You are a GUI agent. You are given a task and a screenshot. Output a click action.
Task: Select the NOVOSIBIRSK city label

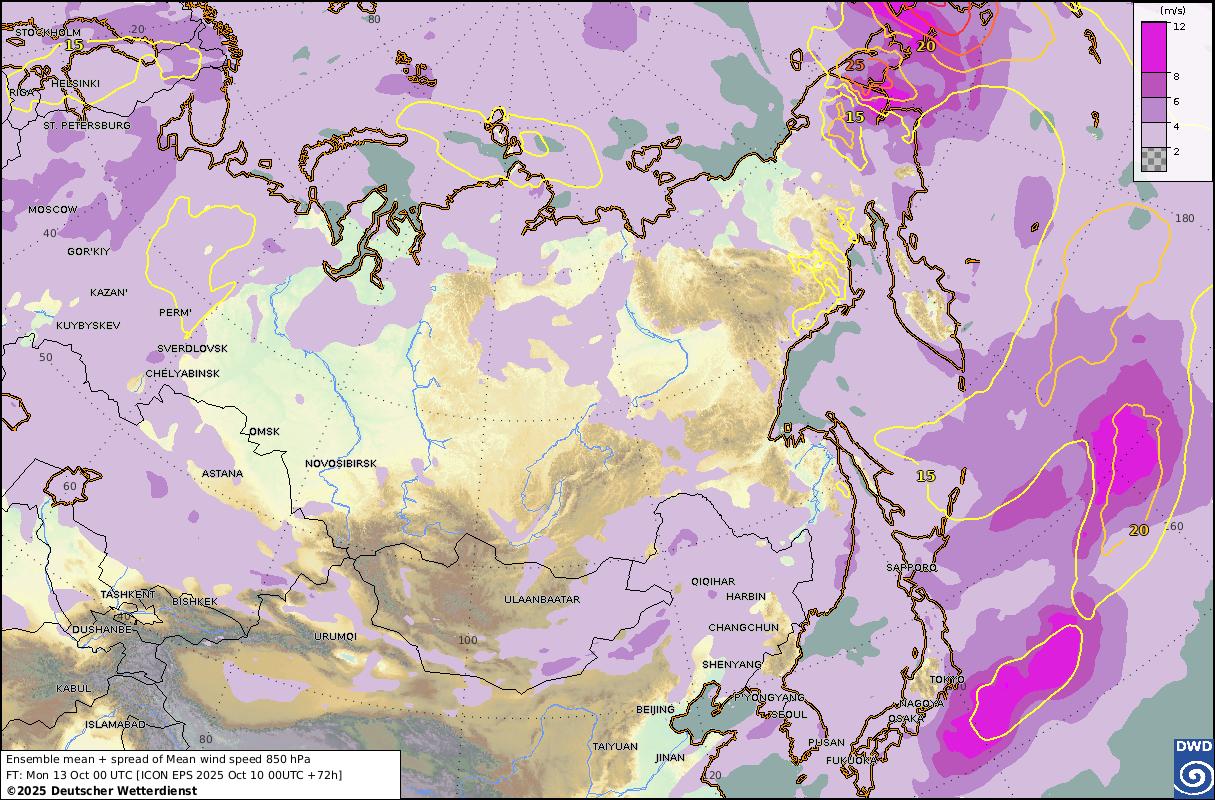pyautogui.click(x=341, y=464)
